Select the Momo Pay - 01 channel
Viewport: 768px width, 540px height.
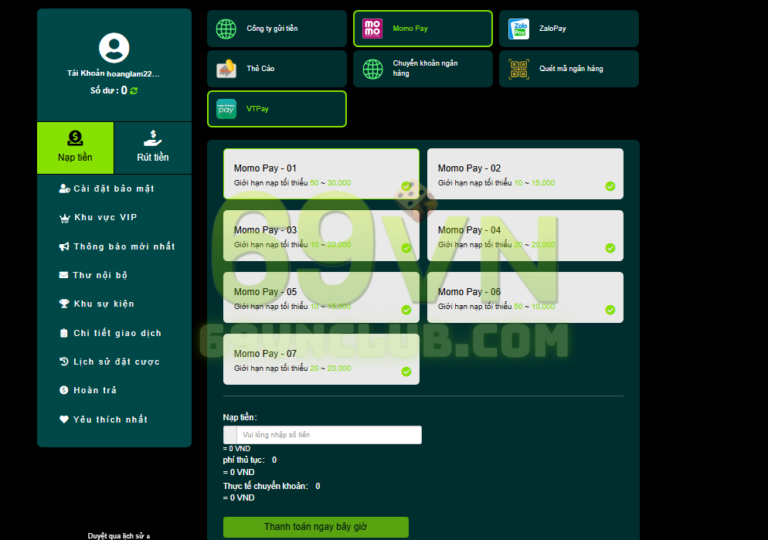click(321, 174)
